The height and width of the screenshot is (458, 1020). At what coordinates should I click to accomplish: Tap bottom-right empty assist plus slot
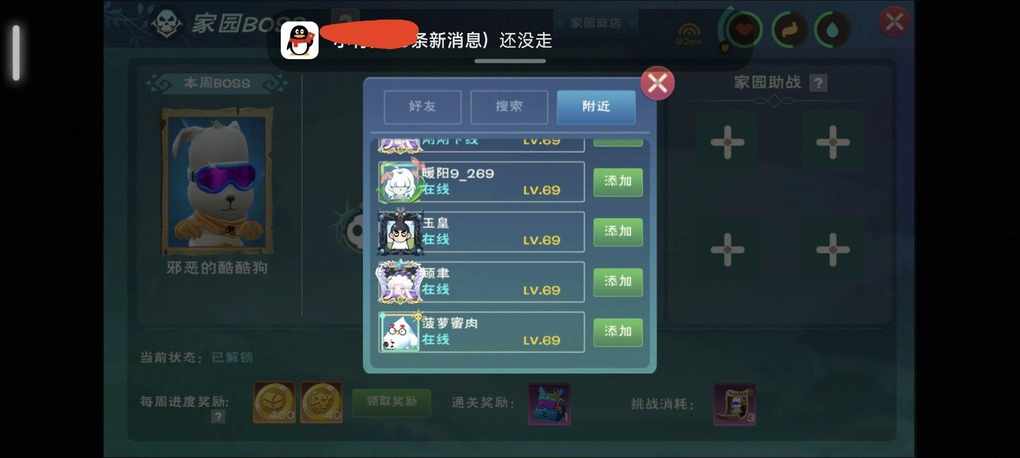coord(833,249)
